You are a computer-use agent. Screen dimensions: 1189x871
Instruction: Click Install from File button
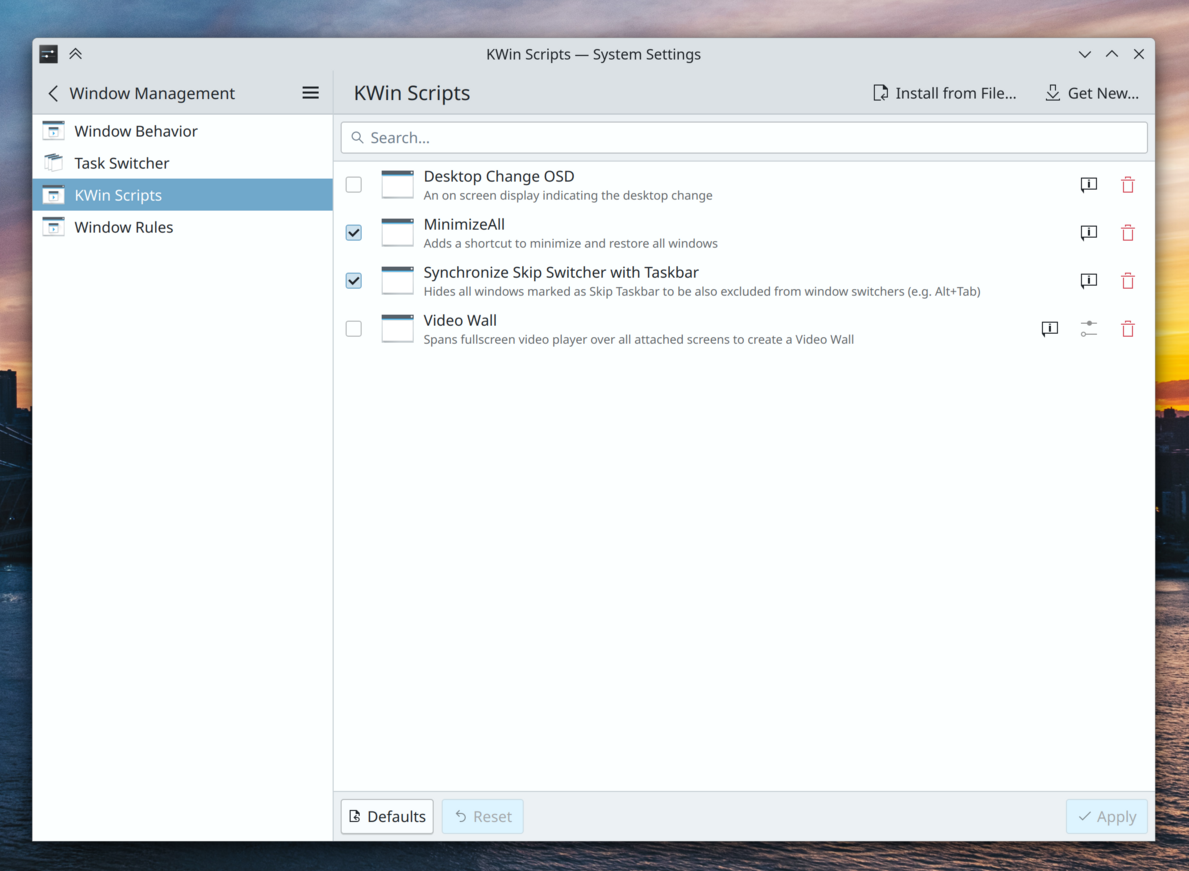tap(944, 93)
